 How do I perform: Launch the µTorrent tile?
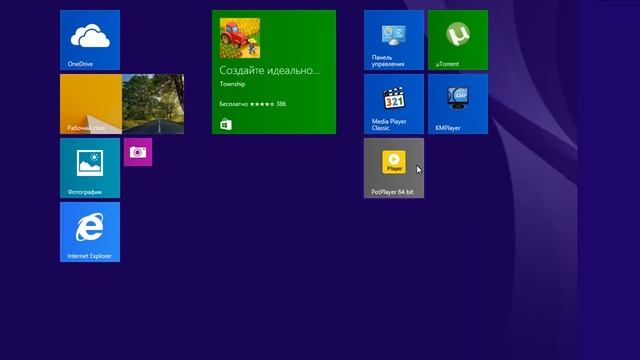pos(458,40)
